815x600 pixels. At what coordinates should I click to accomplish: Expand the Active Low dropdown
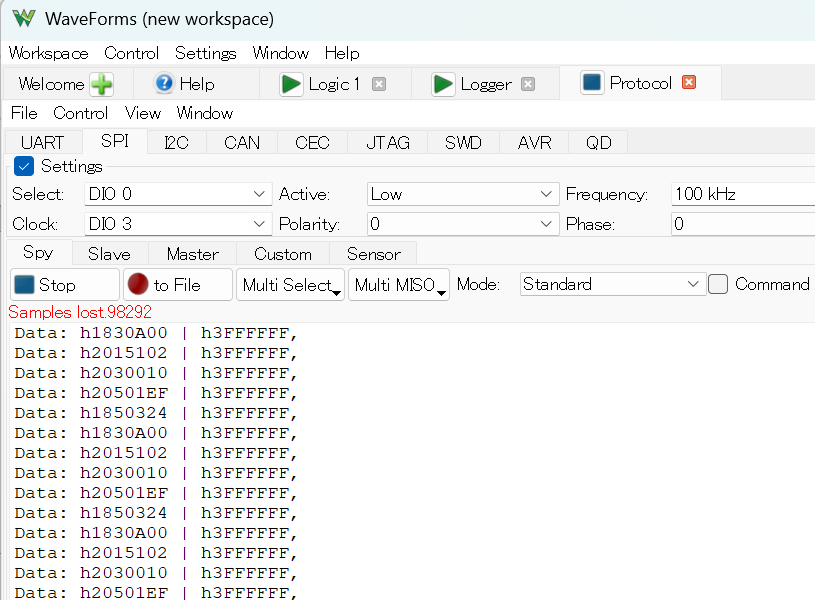tap(463, 194)
